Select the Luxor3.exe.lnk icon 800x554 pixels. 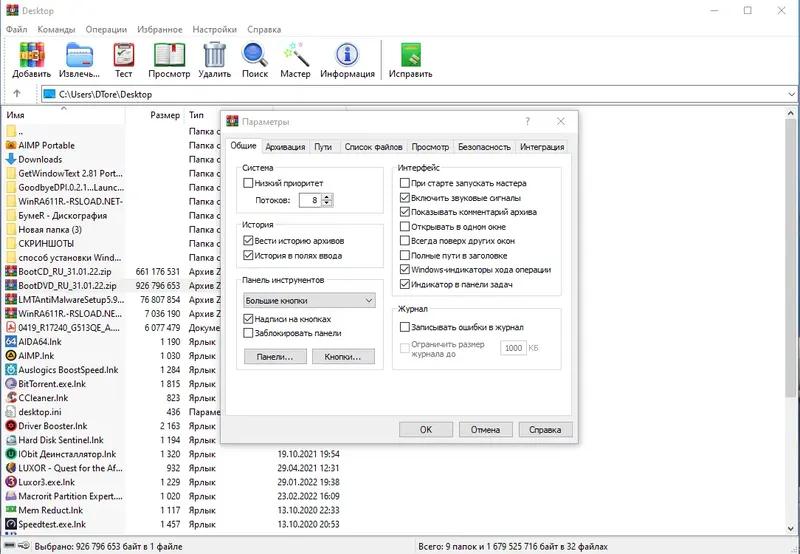[x=11, y=482]
